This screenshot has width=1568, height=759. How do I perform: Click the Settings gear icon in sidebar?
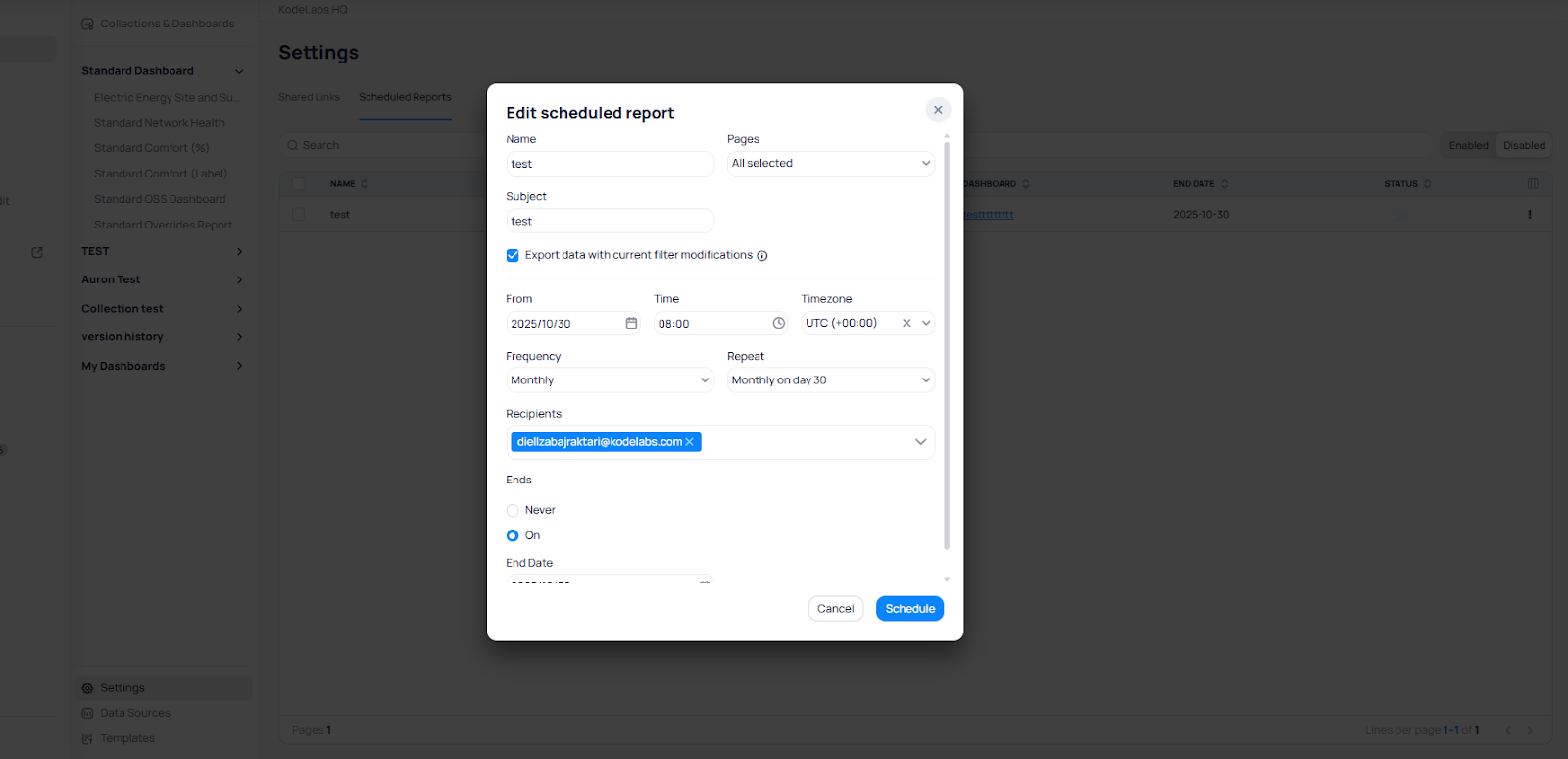(87, 688)
